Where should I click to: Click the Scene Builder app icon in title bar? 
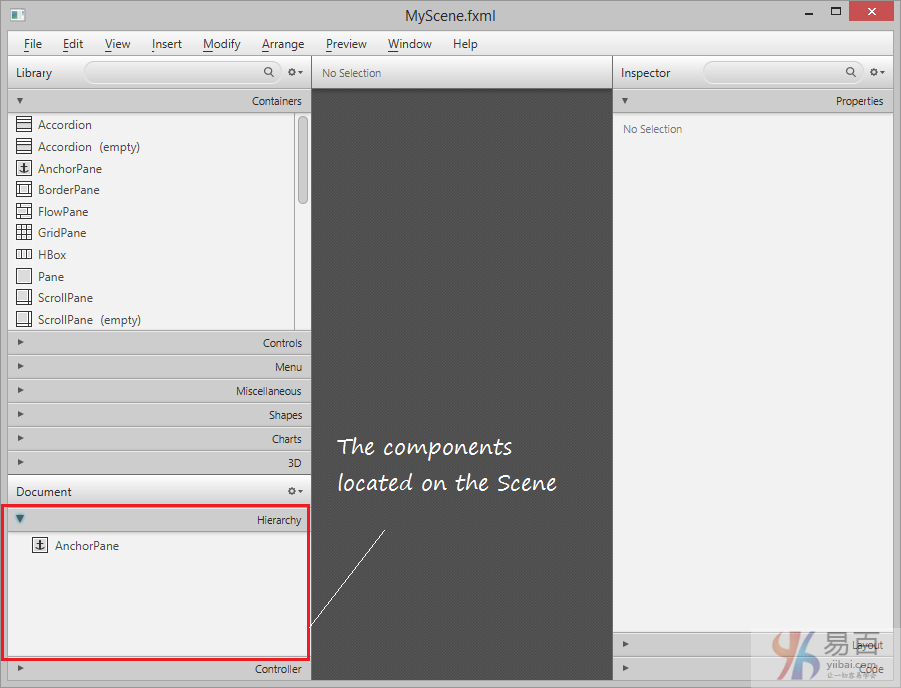point(17,14)
